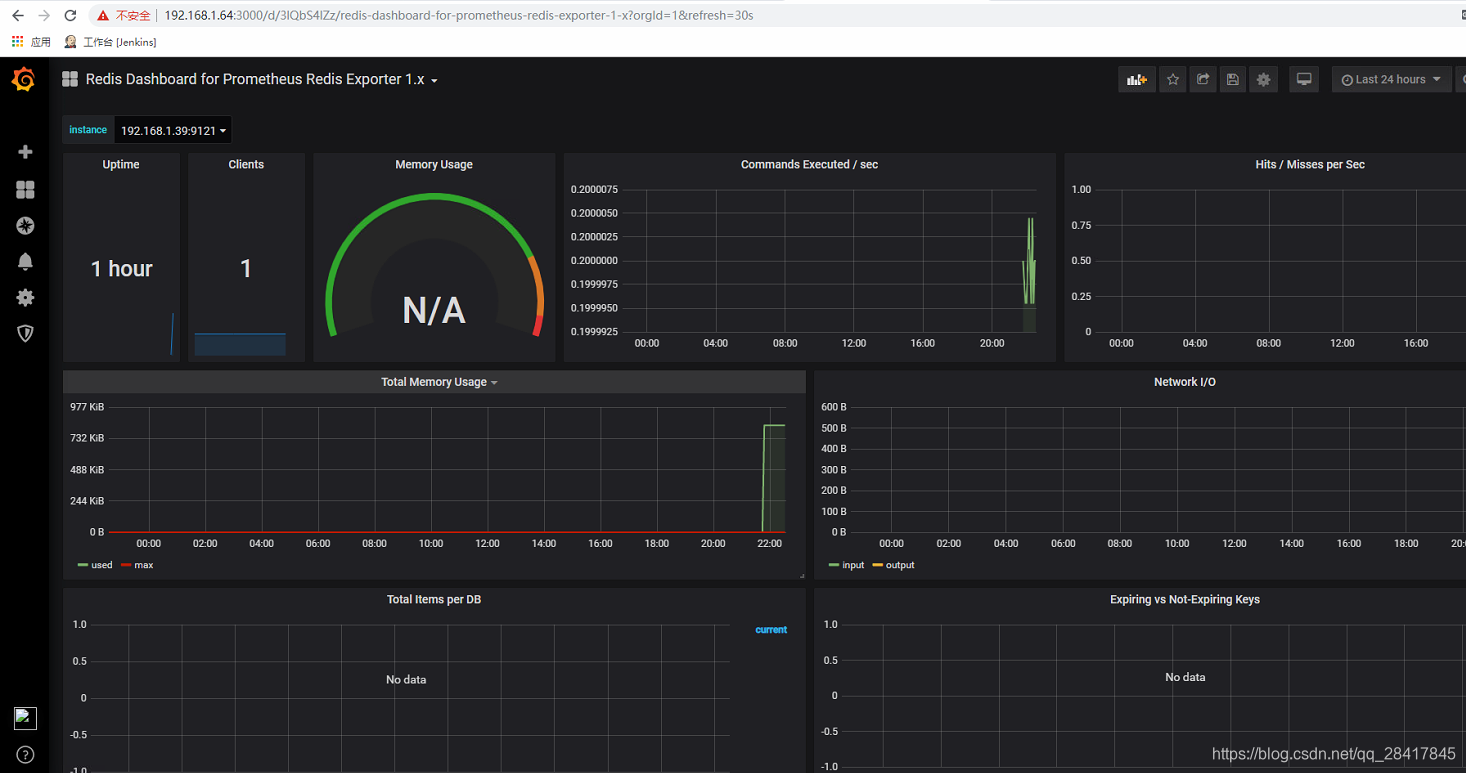Viewport: 1466px width, 773px height.
Task: Click the 977 KiB axis label
Action: 87,407
